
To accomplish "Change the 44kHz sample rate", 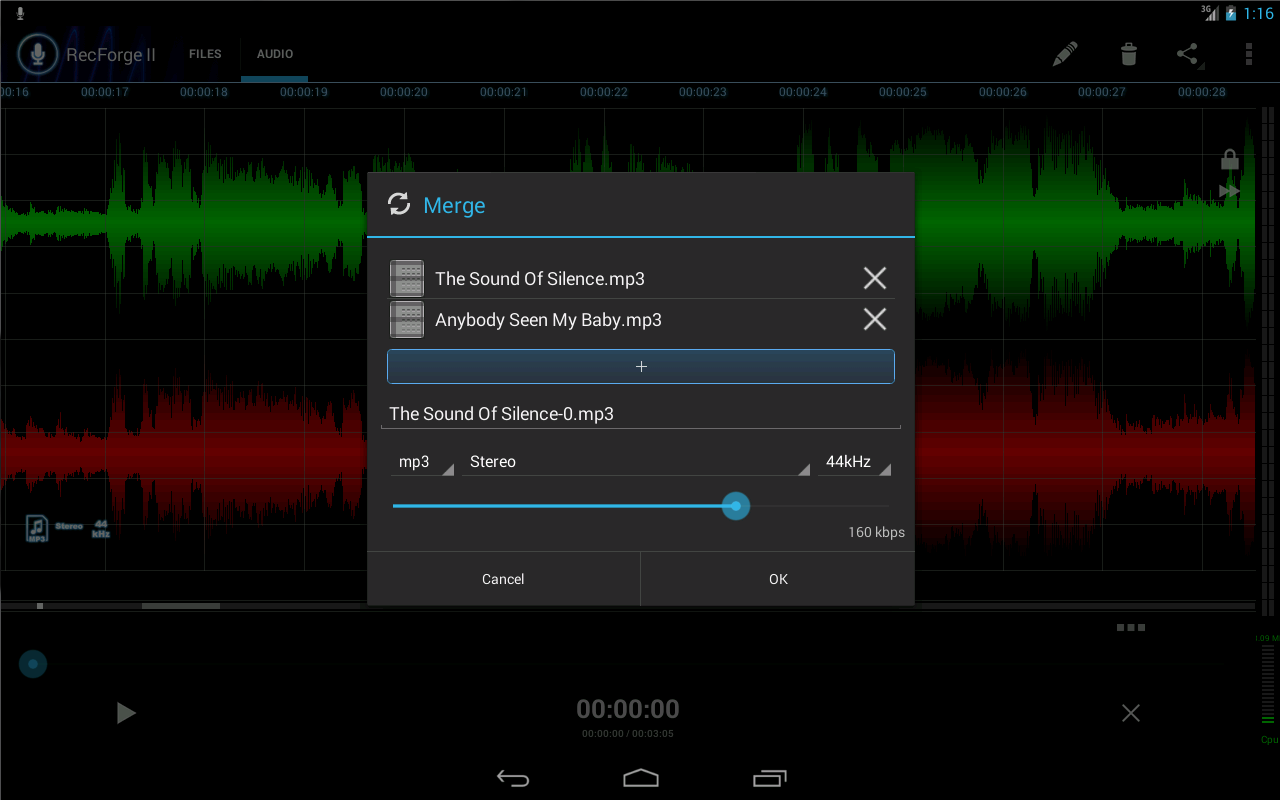I will coord(855,461).
